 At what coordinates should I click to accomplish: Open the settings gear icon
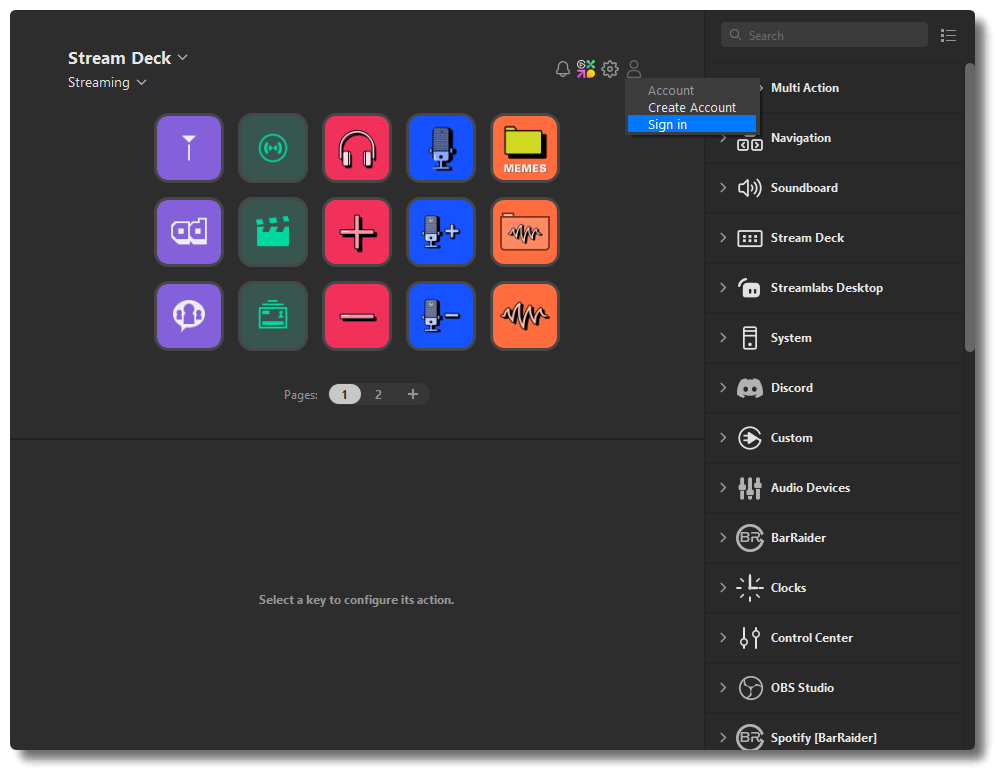click(610, 69)
